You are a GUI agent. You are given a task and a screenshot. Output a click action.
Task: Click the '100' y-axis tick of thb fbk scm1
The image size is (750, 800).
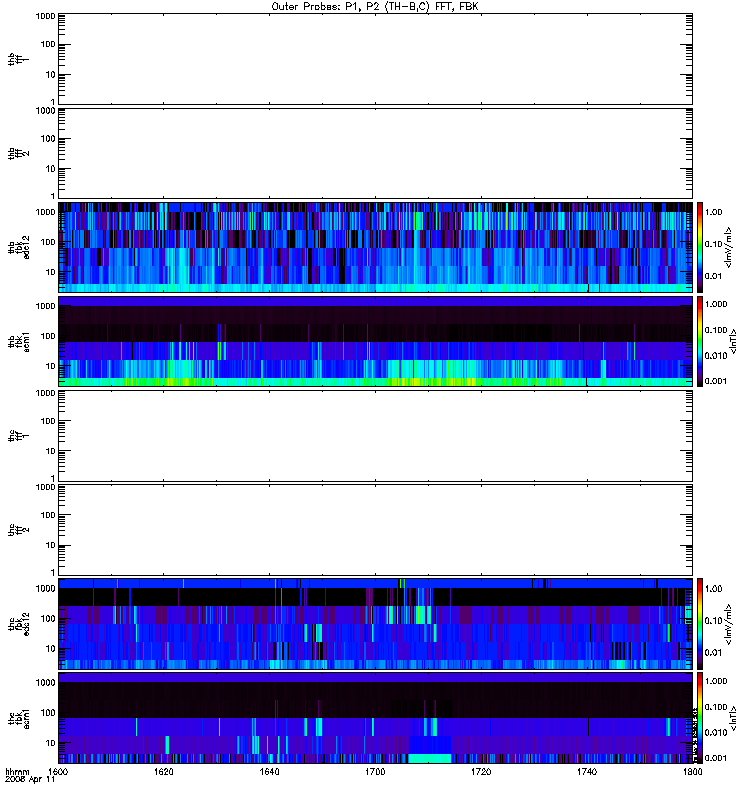tap(48, 336)
